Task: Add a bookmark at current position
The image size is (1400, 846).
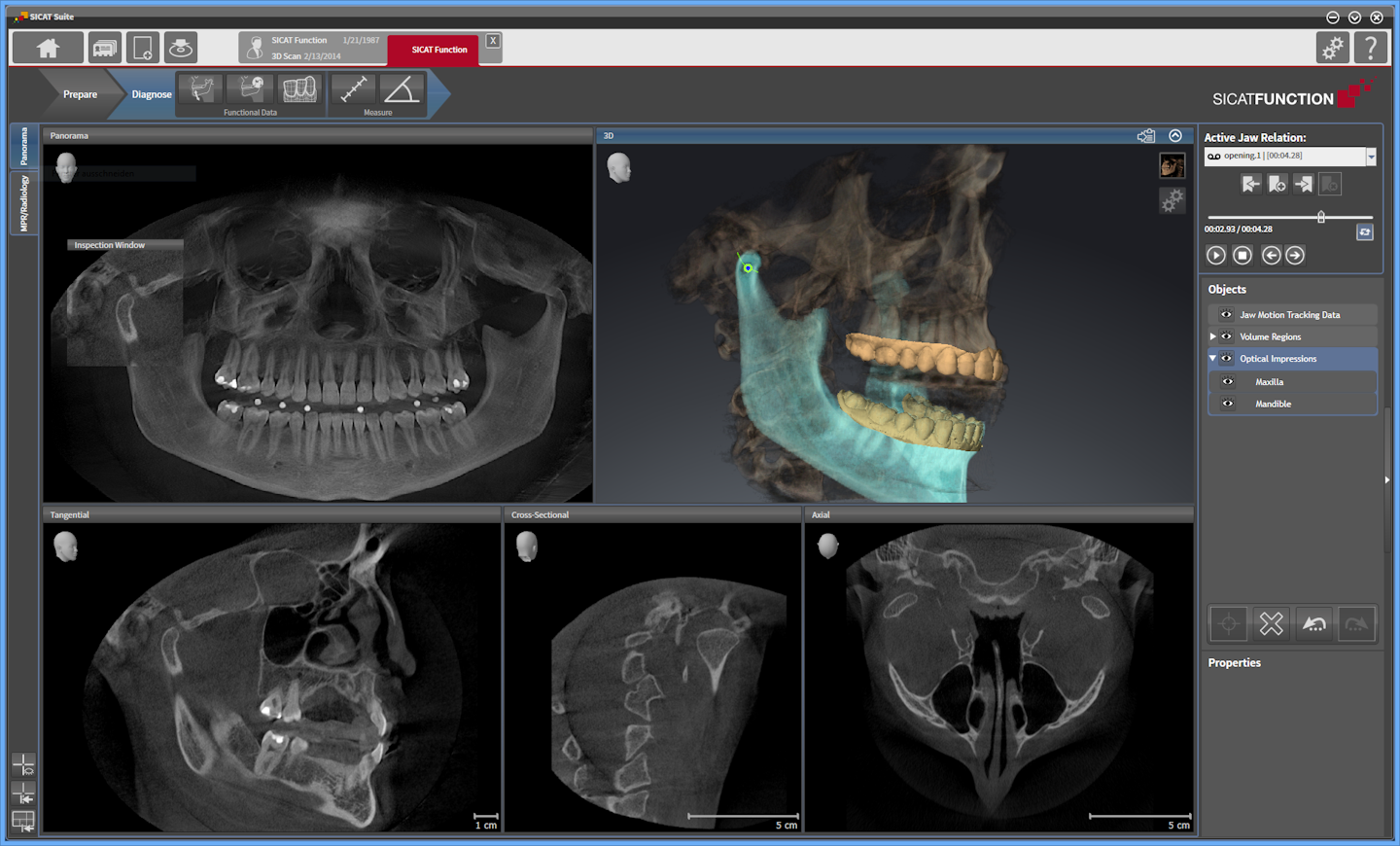Action: (x=1277, y=184)
